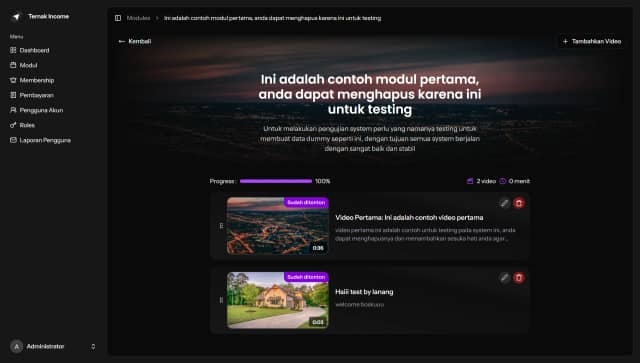Click the Kembali back button
The image size is (640, 363).
pyautogui.click(x=135, y=41)
